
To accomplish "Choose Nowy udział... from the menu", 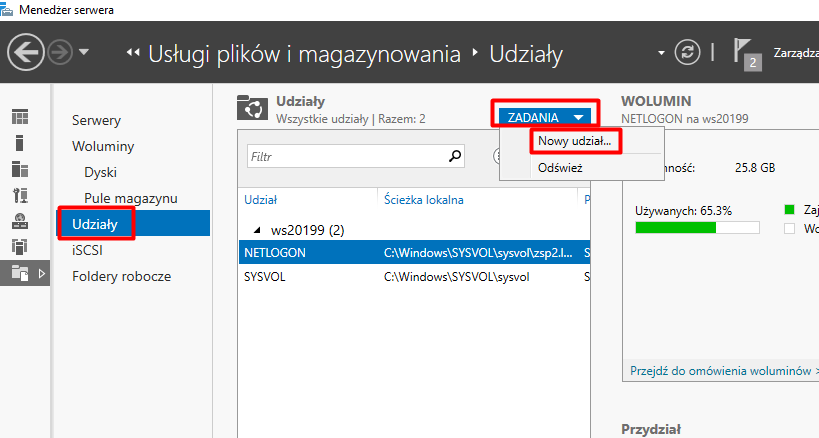I will 574,141.
